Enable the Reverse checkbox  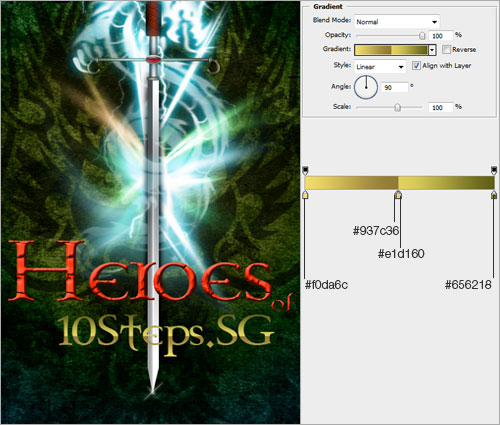[446, 49]
